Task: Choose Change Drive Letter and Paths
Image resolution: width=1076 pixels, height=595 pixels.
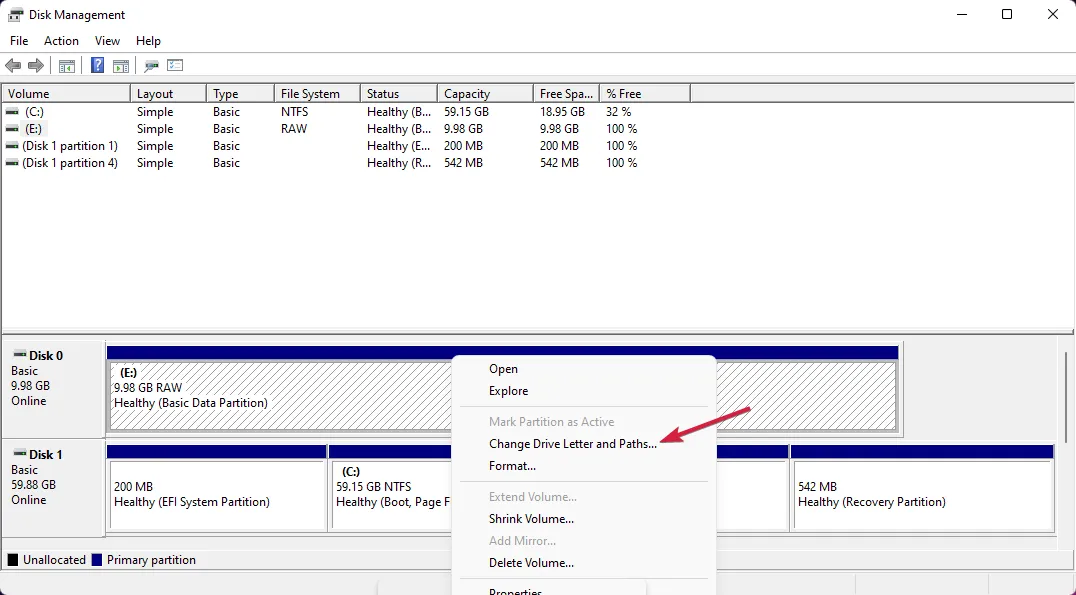Action: pos(572,444)
